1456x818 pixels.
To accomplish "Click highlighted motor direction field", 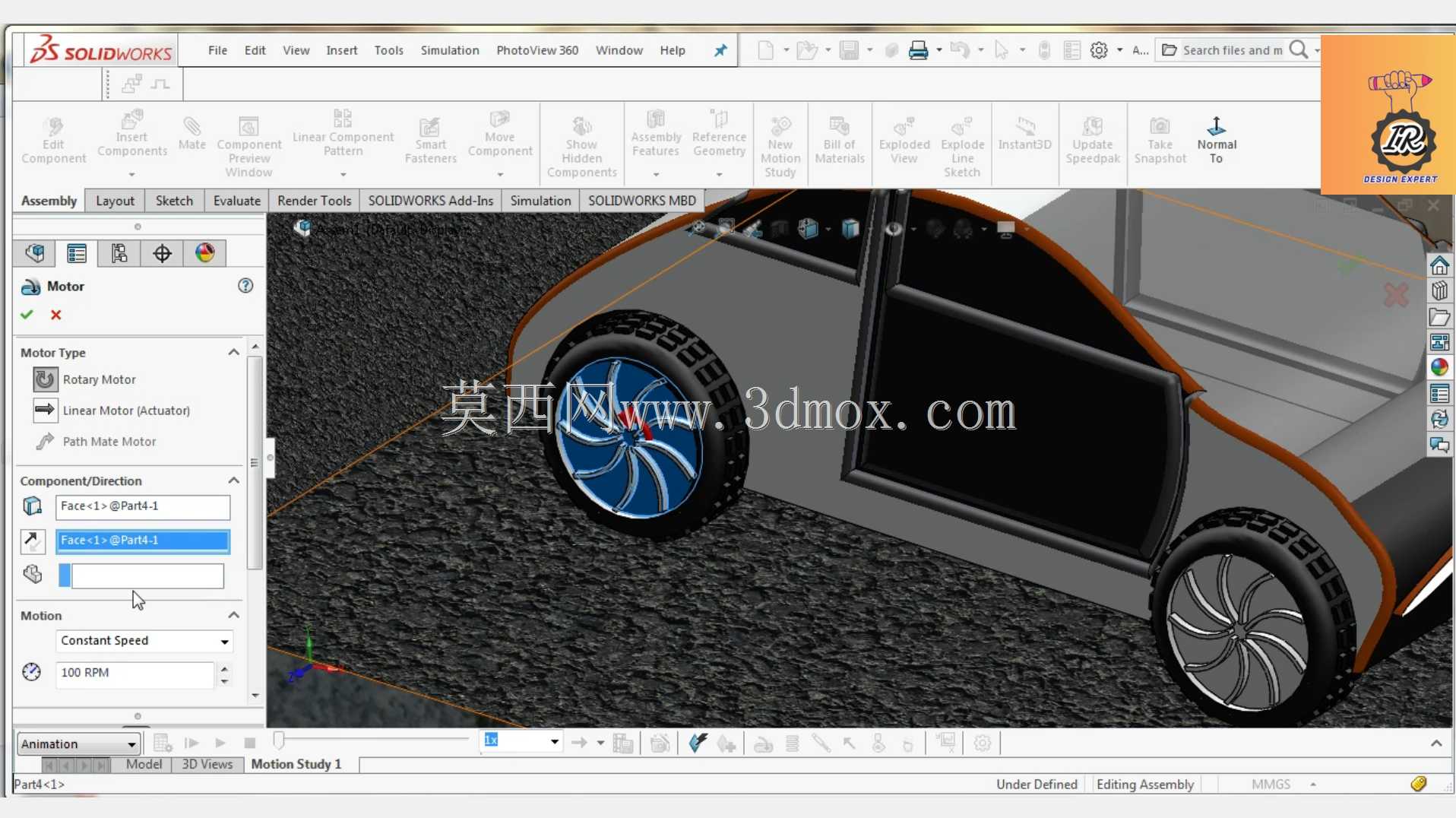I will click(143, 541).
